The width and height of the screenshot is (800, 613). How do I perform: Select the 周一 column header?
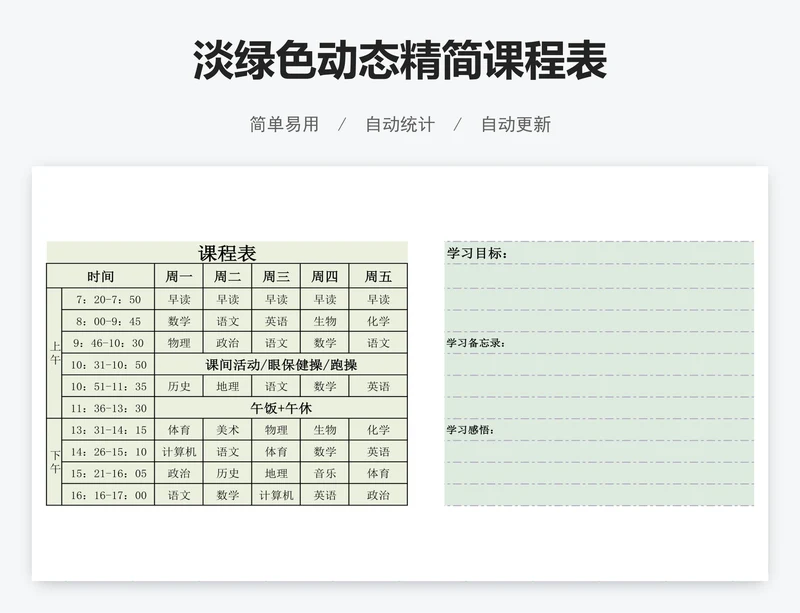(179, 276)
